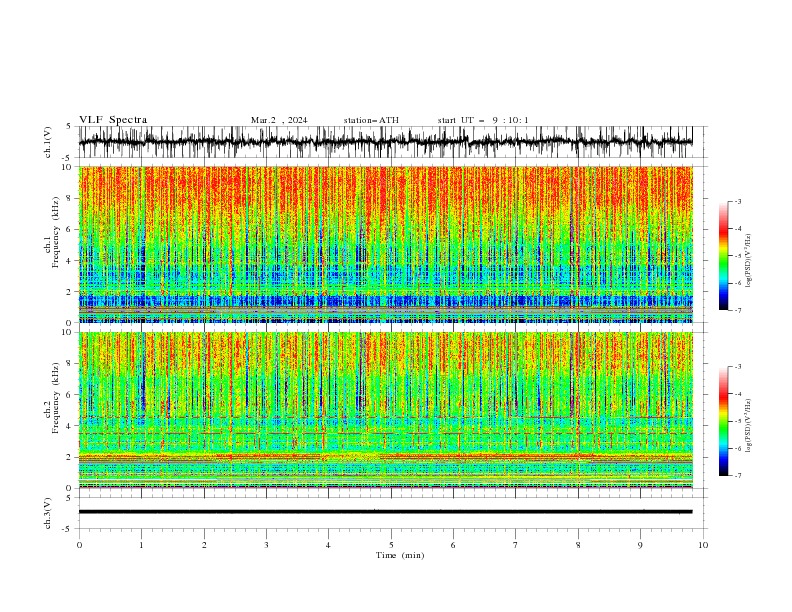The image size is (792, 612).
Task: Click the ch.3 voltage axis "-5" tick label
Action: click(x=68, y=529)
